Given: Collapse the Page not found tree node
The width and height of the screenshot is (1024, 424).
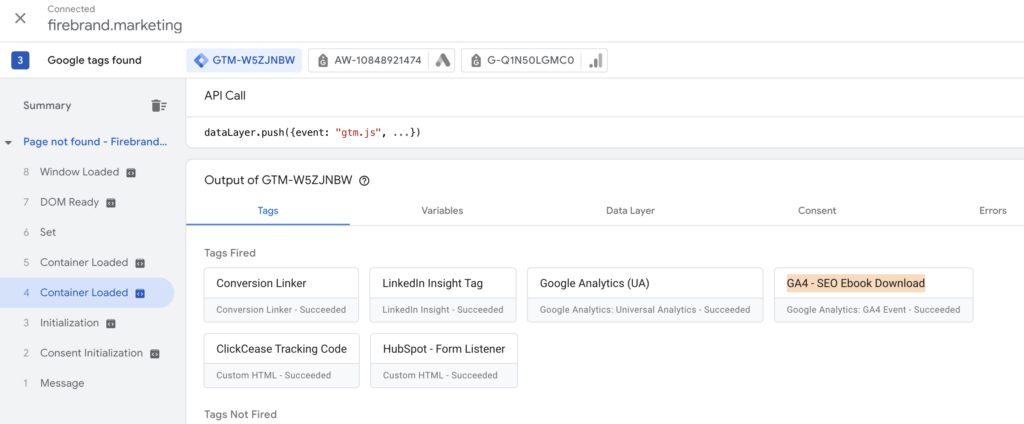Looking at the screenshot, I should coord(9,142).
